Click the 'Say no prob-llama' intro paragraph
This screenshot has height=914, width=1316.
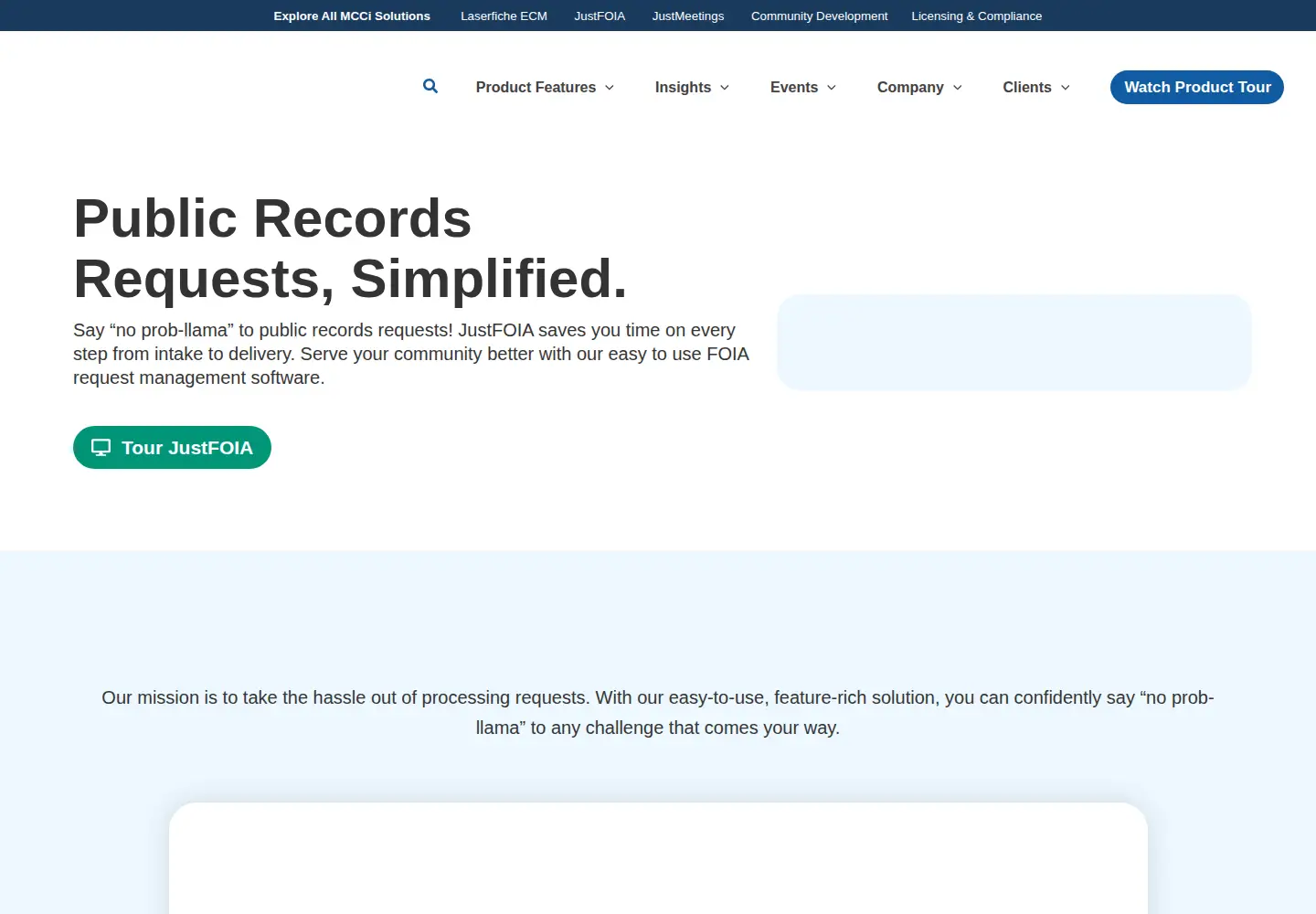411,354
